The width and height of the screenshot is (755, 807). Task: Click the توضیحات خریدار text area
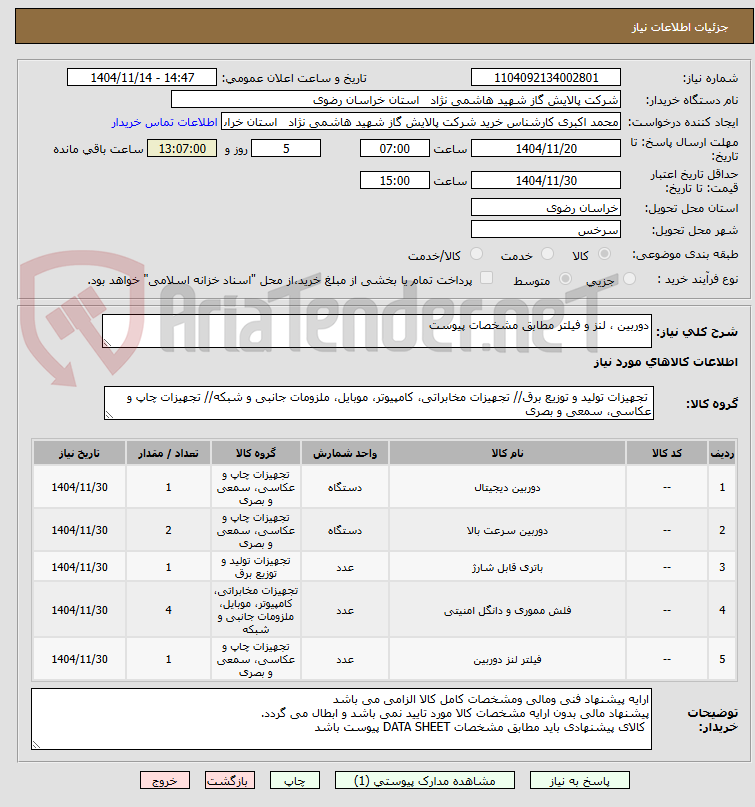(x=341, y=719)
